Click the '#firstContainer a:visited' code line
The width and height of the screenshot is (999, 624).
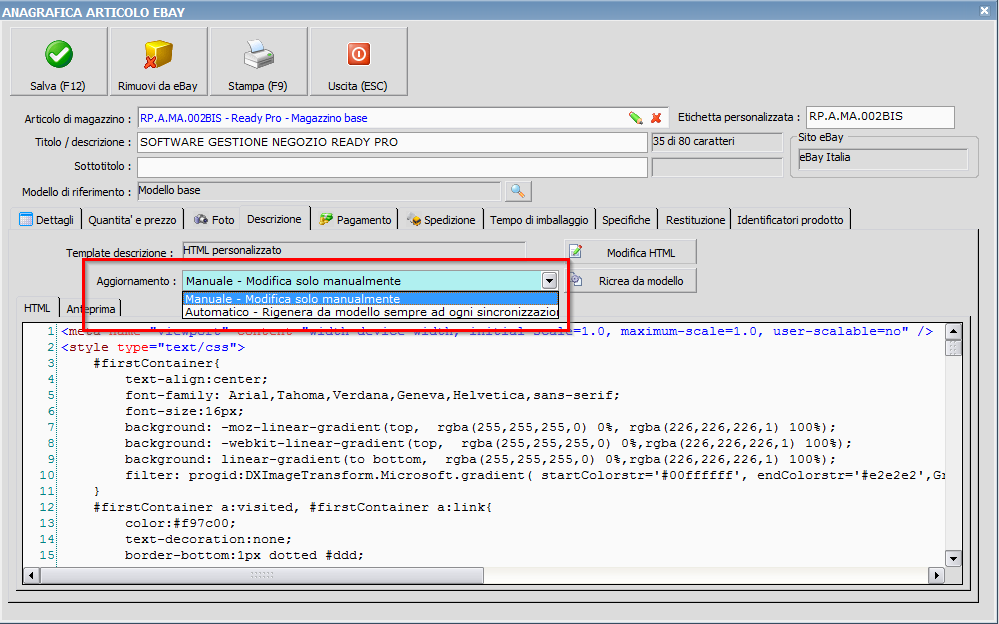(292, 507)
